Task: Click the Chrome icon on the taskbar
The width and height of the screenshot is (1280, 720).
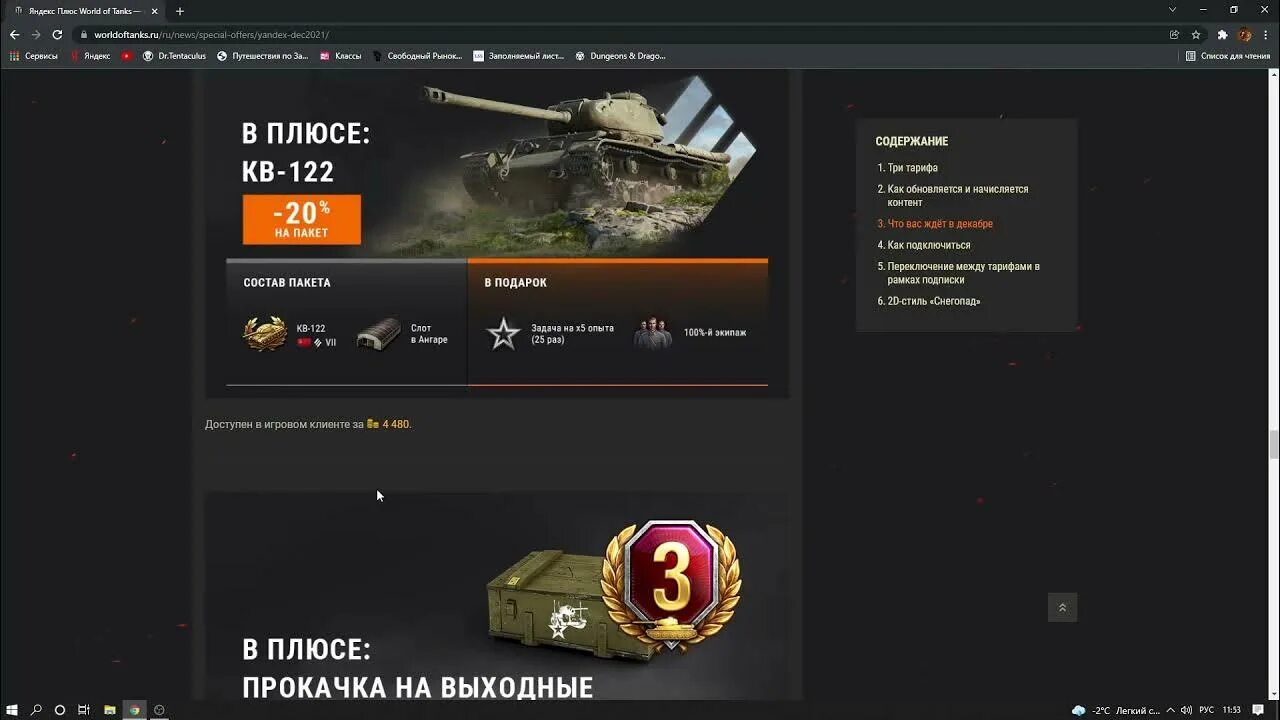Action: pyautogui.click(x=134, y=710)
